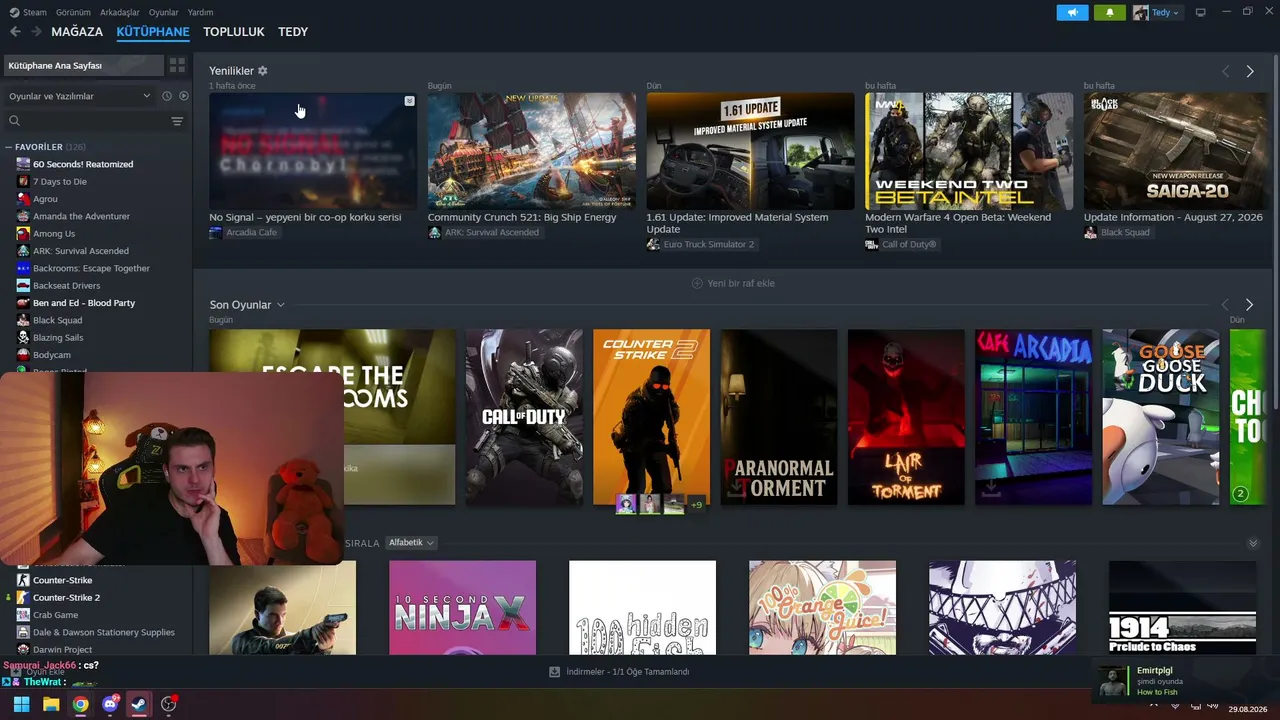
Task: Select the KÜTÜPHANE tab
Action: pyautogui.click(x=153, y=32)
